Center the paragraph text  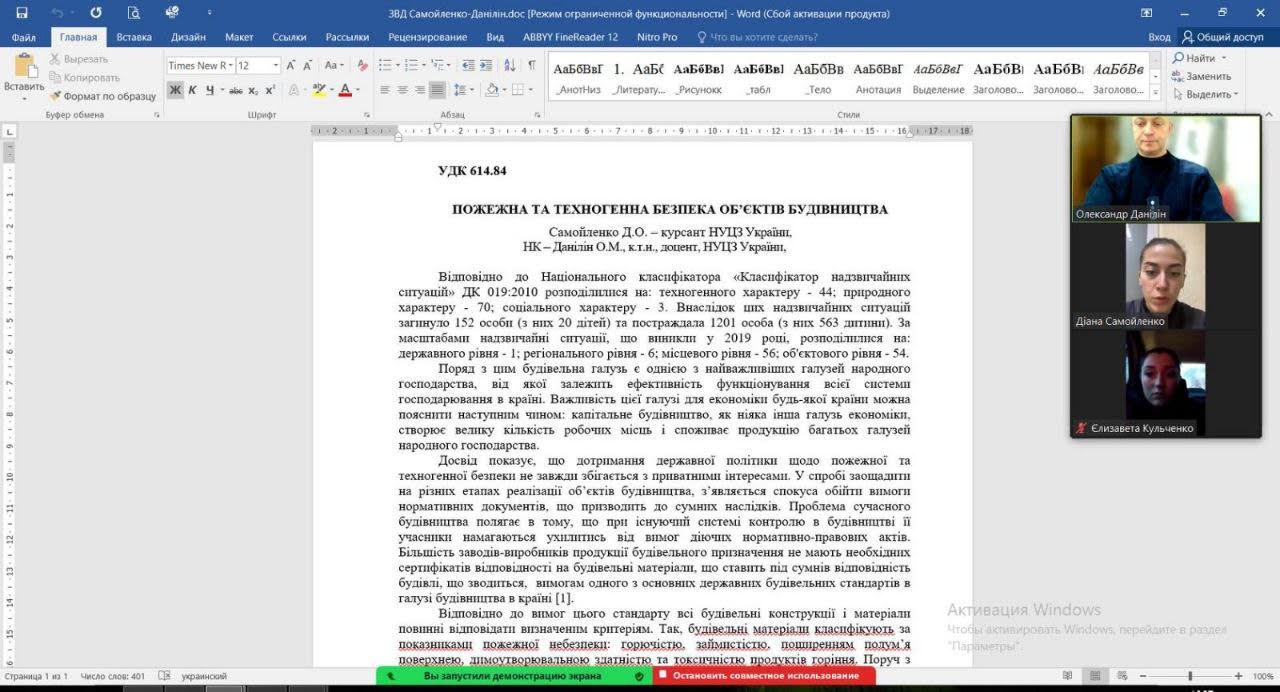point(403,90)
